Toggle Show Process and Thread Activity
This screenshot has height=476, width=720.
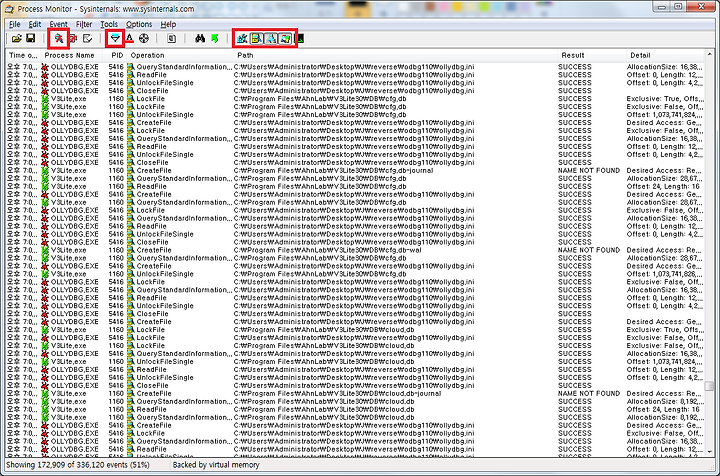click(285, 39)
